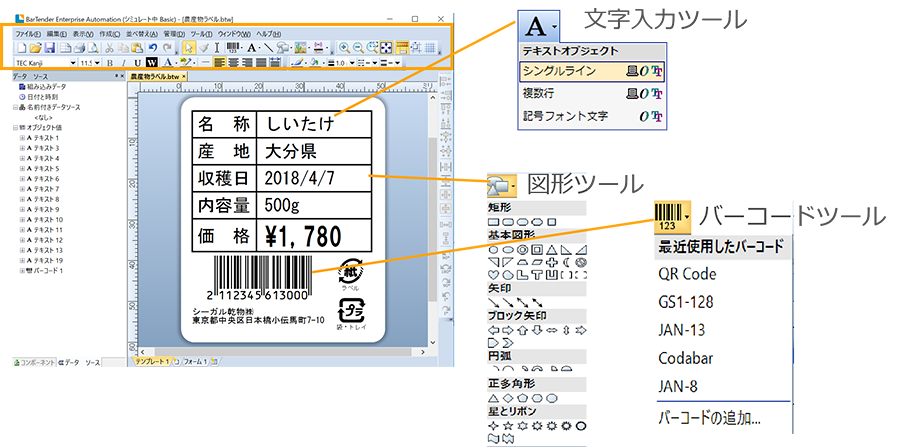Click the Save icon in toolbar
The width and height of the screenshot is (900, 447).
[48, 47]
